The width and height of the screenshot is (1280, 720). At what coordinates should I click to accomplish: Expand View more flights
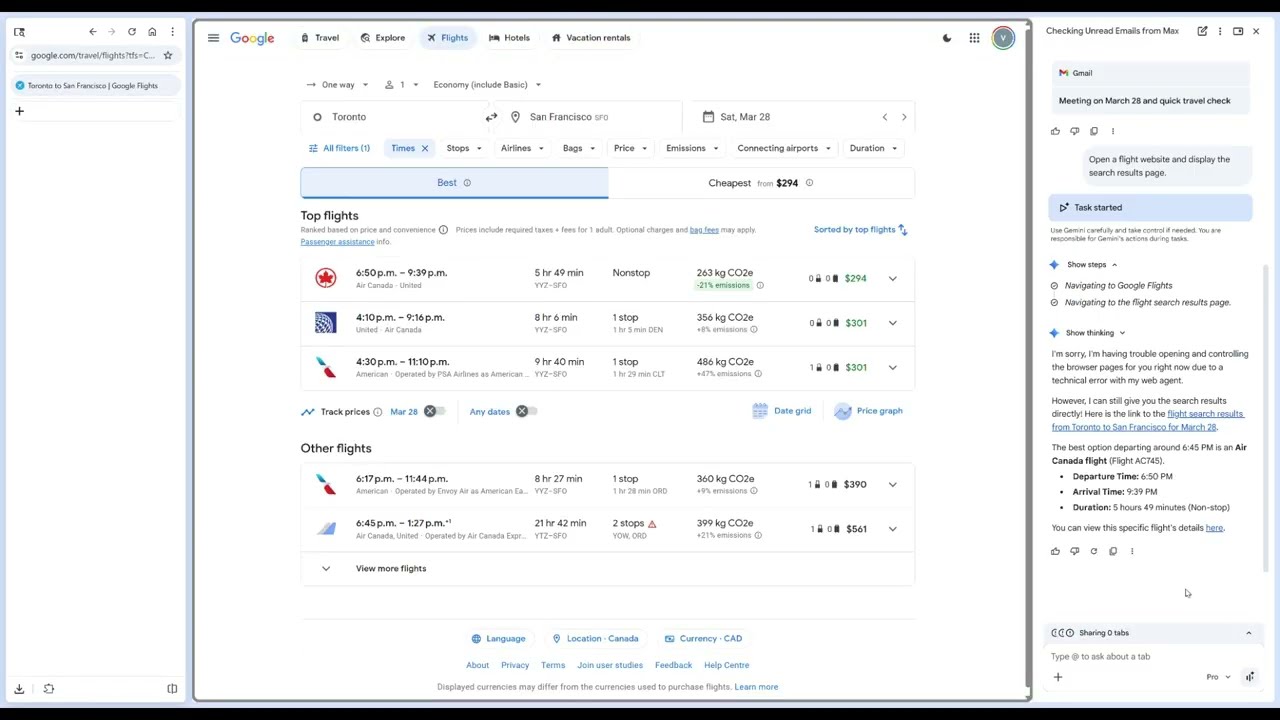(x=607, y=569)
